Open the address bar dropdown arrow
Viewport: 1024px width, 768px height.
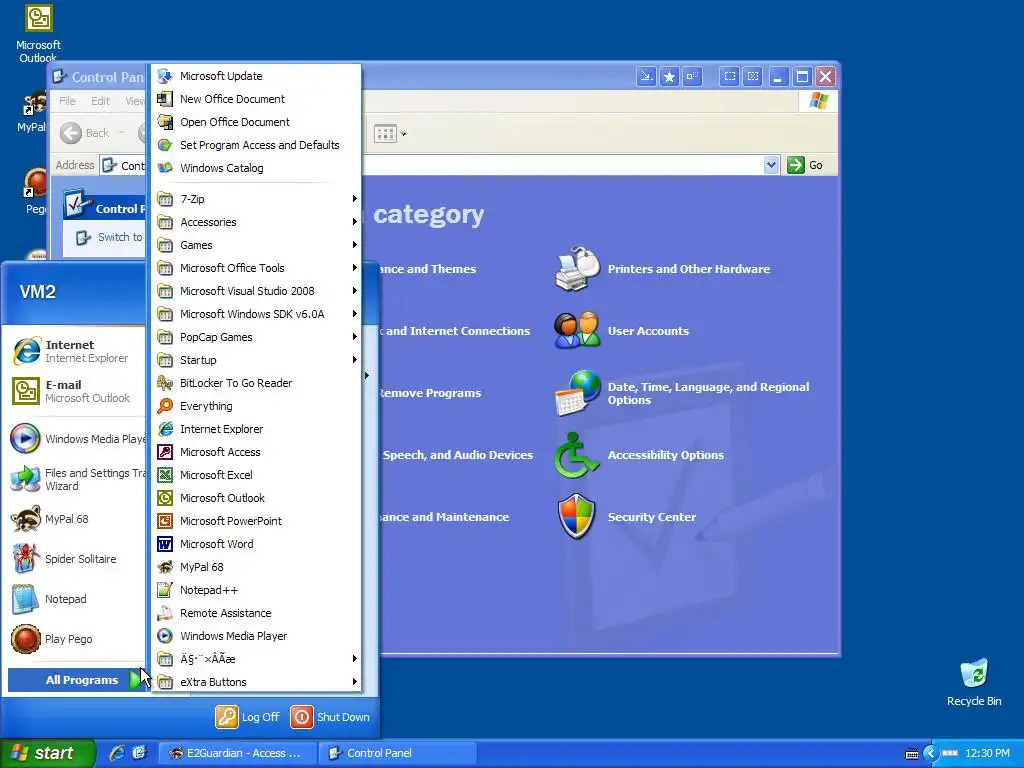click(x=771, y=165)
